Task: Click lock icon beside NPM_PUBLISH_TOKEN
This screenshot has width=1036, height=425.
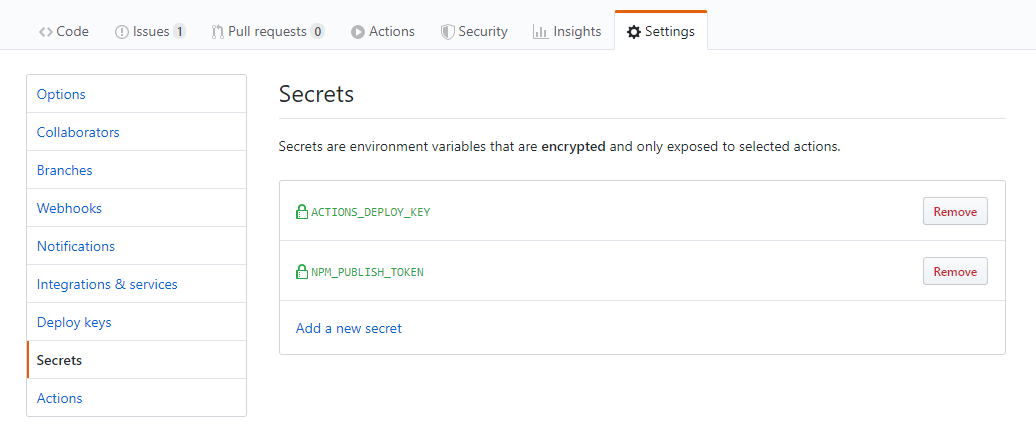Action: coord(301,272)
